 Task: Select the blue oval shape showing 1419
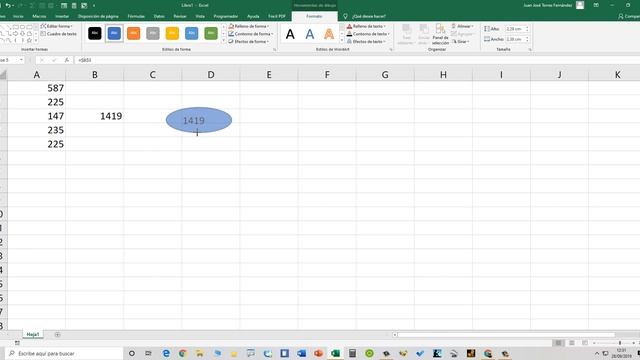[x=199, y=120]
